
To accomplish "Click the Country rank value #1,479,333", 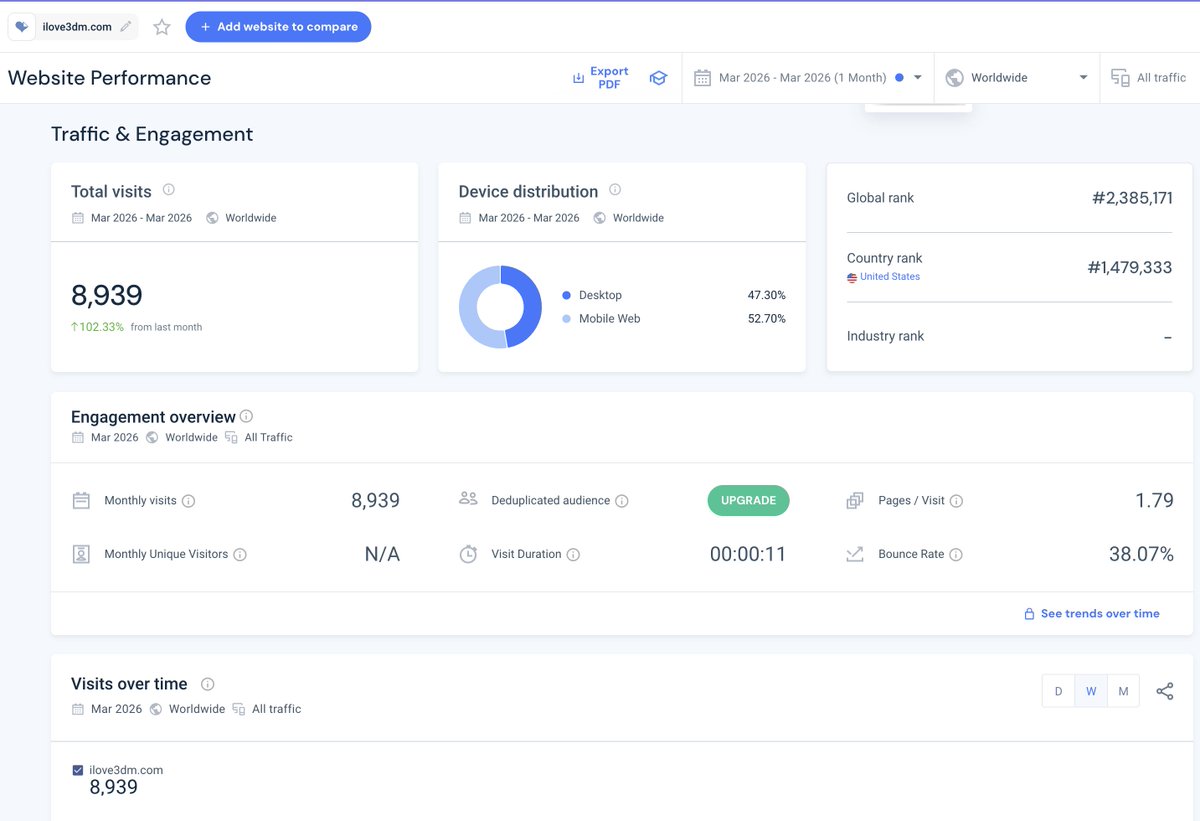I will pyautogui.click(x=1130, y=267).
